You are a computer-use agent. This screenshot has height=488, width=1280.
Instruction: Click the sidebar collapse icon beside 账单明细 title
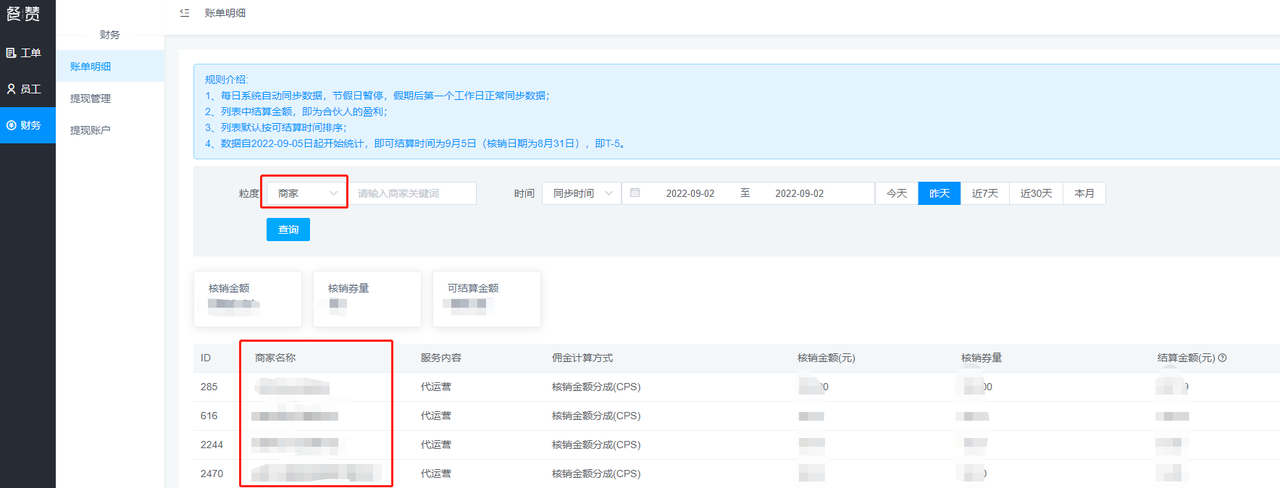184,13
